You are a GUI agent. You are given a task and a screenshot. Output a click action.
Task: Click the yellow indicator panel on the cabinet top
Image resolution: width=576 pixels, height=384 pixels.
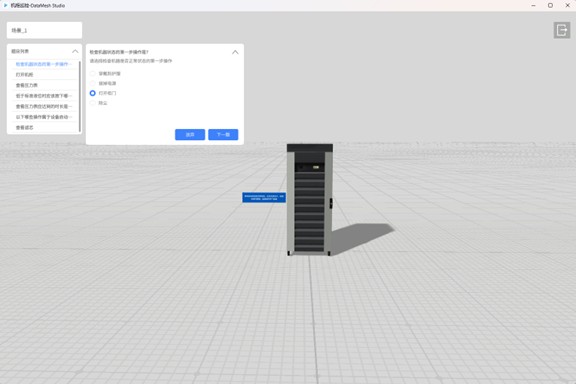coord(316,167)
